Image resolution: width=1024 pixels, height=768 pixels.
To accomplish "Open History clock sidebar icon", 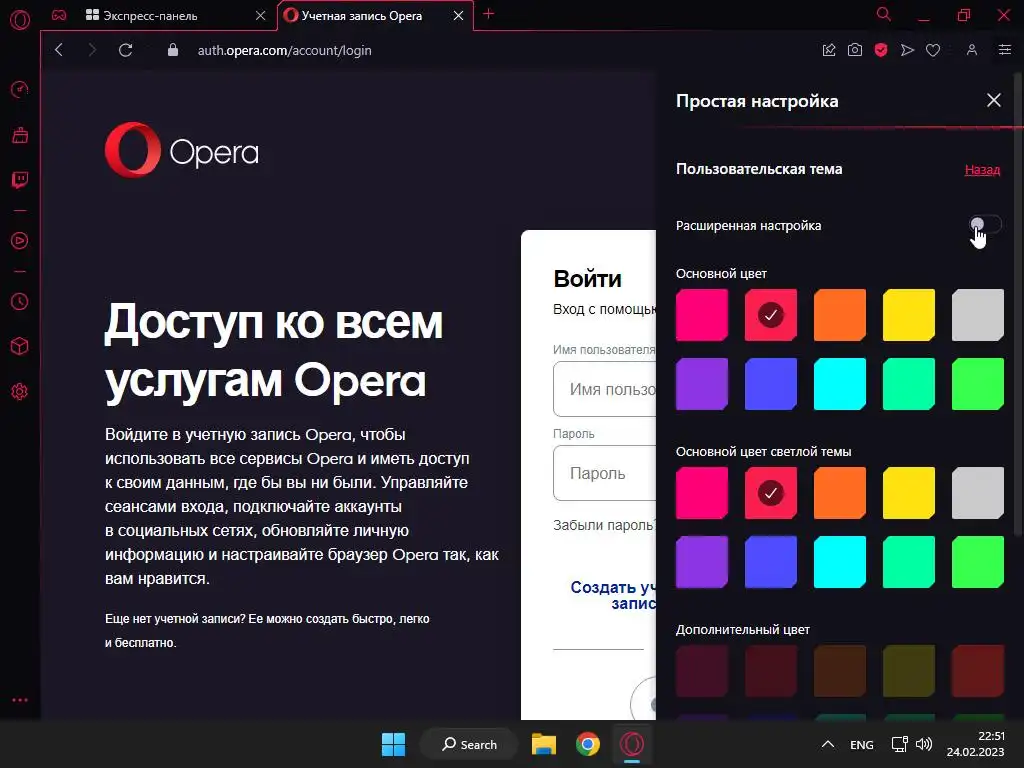I will coord(20,301).
